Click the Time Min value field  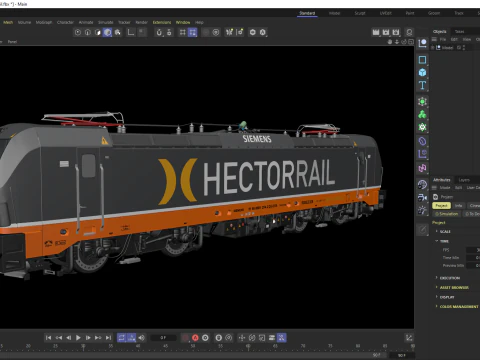coord(473,258)
